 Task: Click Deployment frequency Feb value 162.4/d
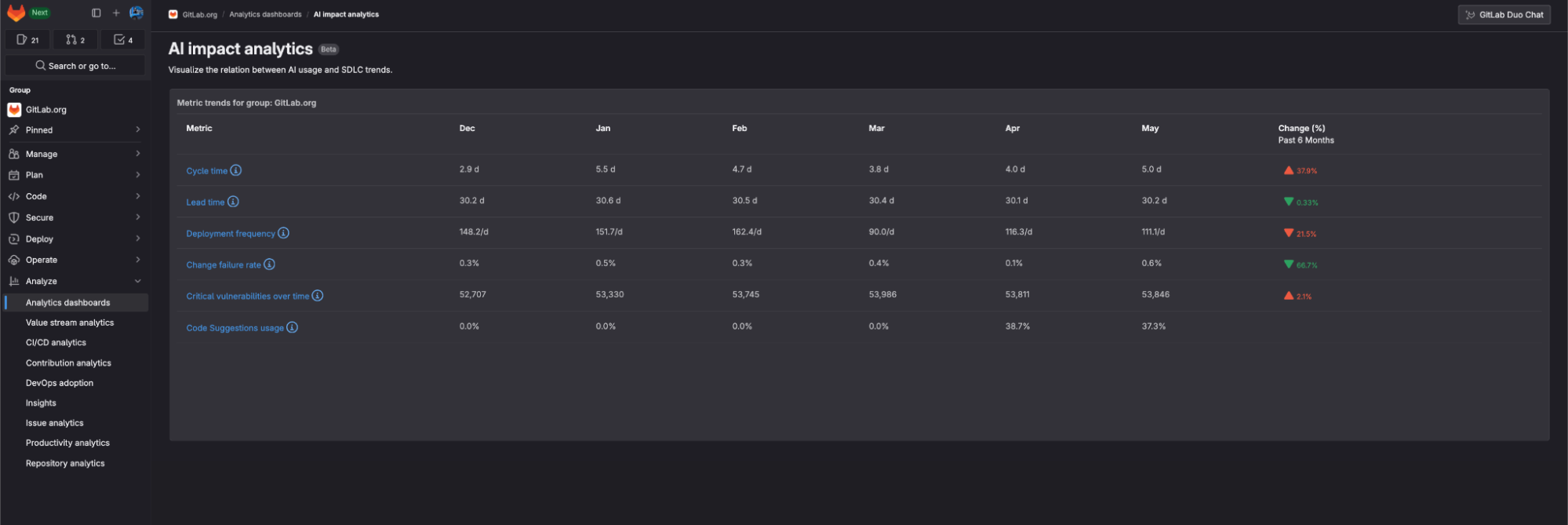pyautogui.click(x=747, y=232)
